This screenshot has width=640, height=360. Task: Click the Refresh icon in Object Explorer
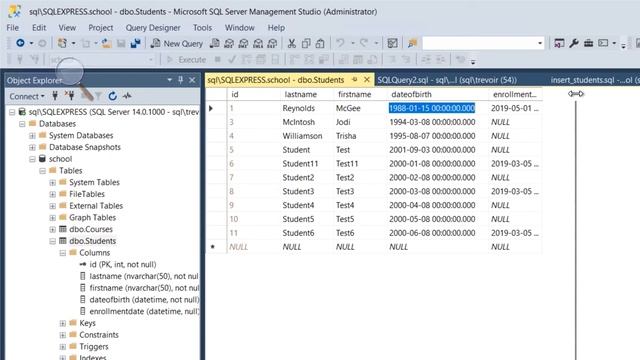click(x=112, y=96)
